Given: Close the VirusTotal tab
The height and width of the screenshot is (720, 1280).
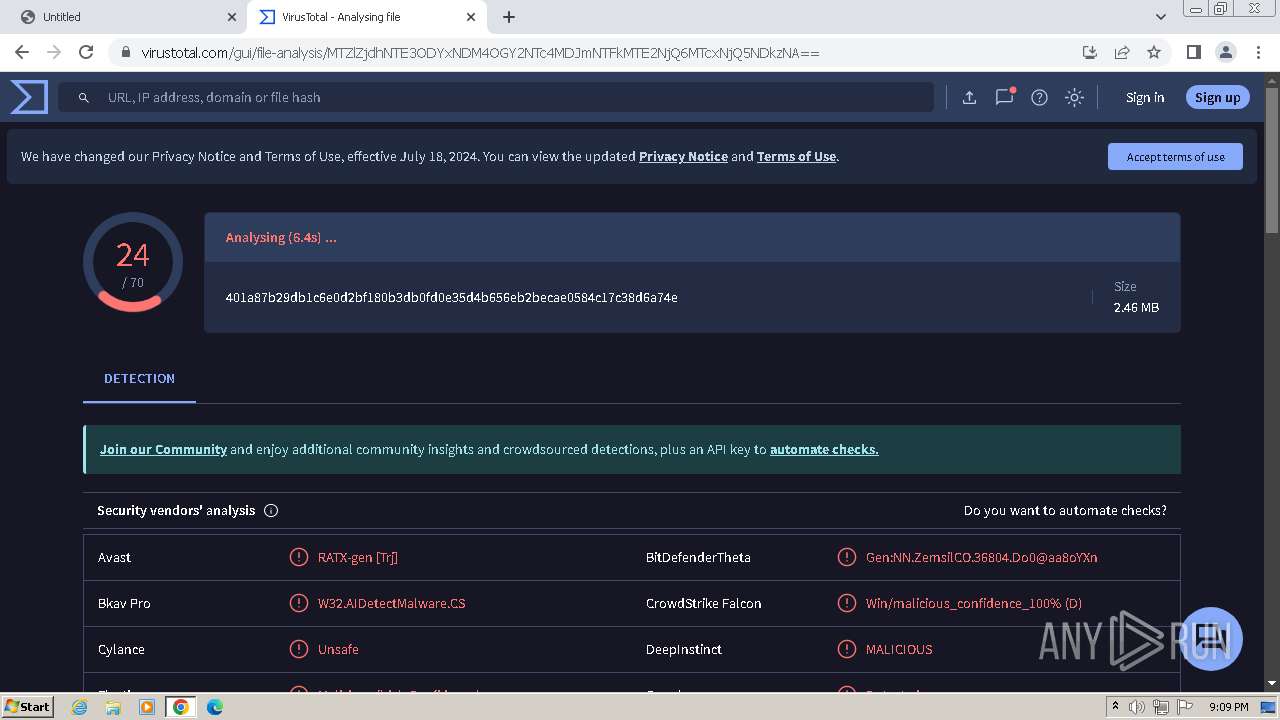Looking at the screenshot, I should click(x=471, y=17).
